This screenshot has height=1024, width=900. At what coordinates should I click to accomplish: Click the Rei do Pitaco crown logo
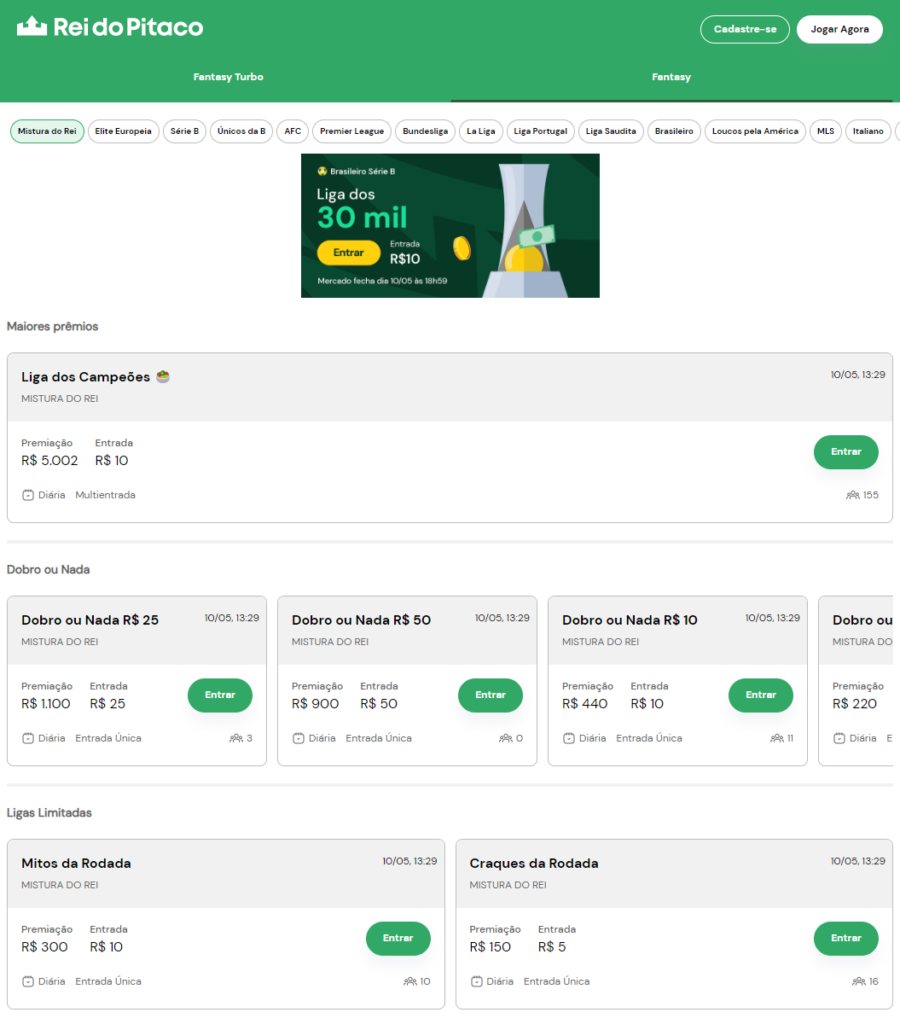pyautogui.click(x=32, y=27)
